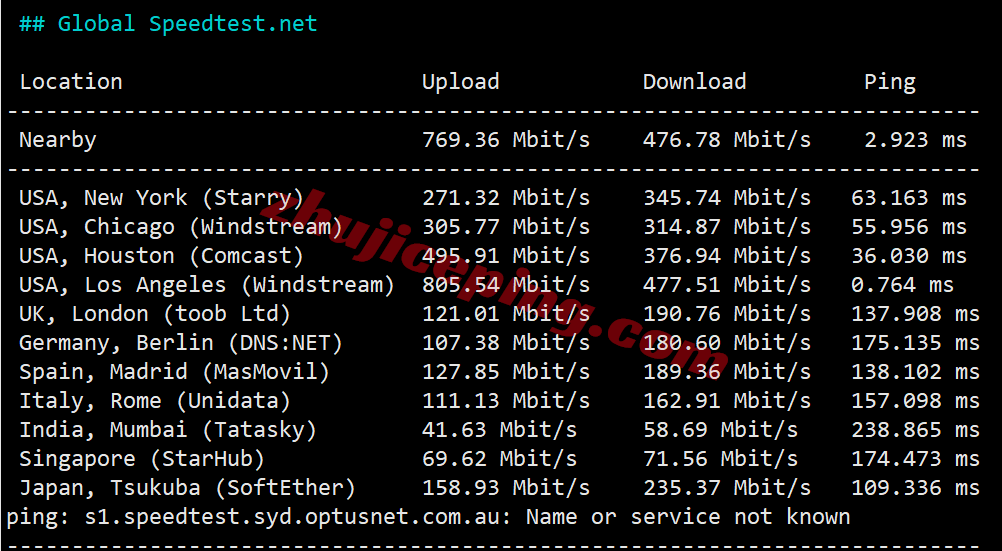Click the s1.speedtest.syd.optusnet.com.au hostname

click(295, 517)
